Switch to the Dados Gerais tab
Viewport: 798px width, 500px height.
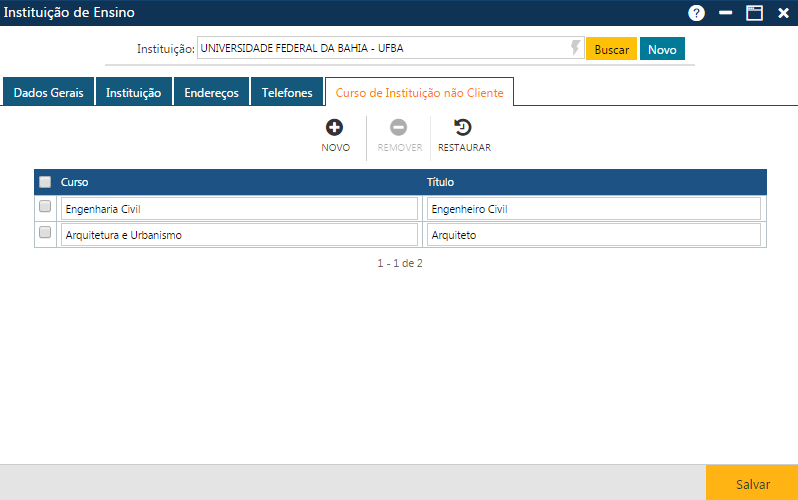coord(48,92)
